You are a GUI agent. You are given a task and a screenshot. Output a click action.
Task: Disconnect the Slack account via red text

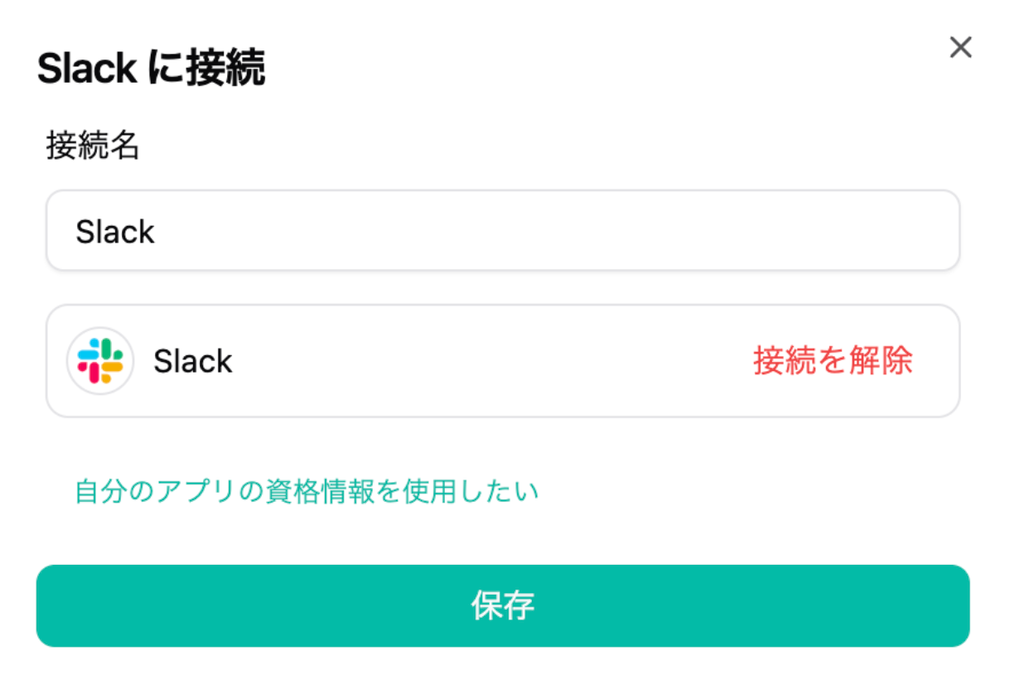tap(832, 361)
